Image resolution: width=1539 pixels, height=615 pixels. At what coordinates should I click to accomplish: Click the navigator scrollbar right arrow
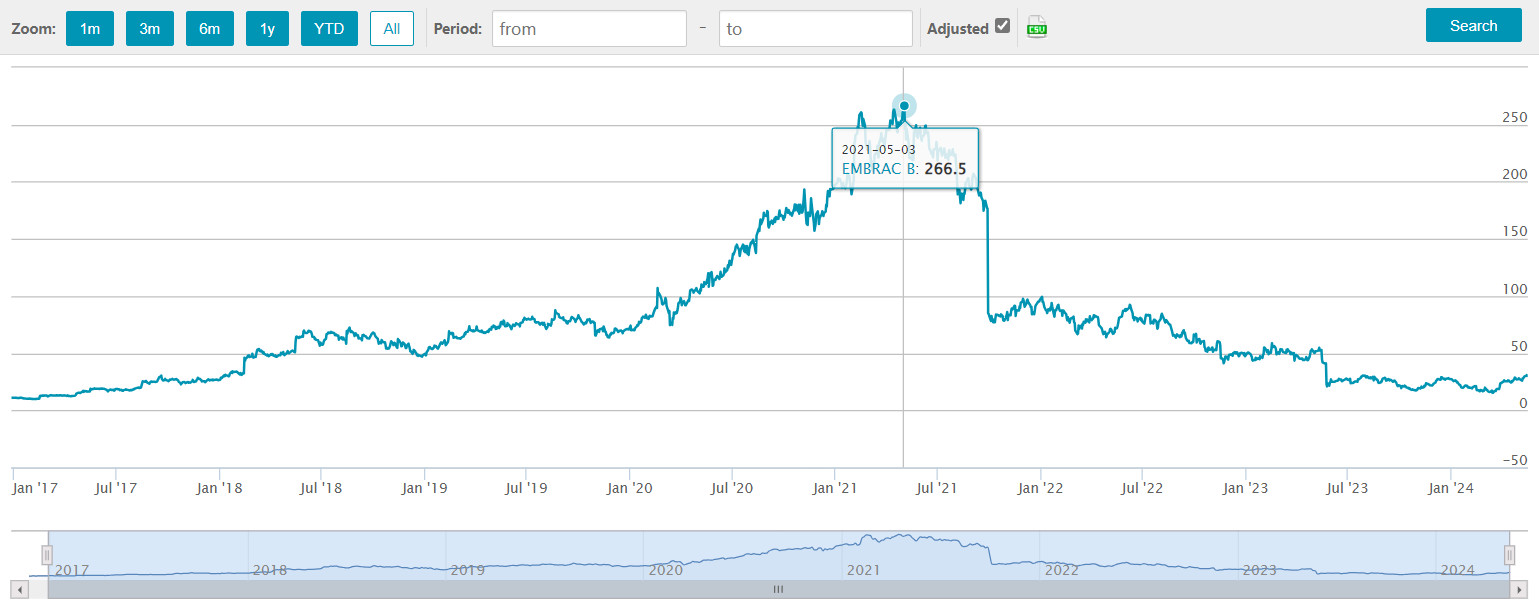click(1519, 589)
